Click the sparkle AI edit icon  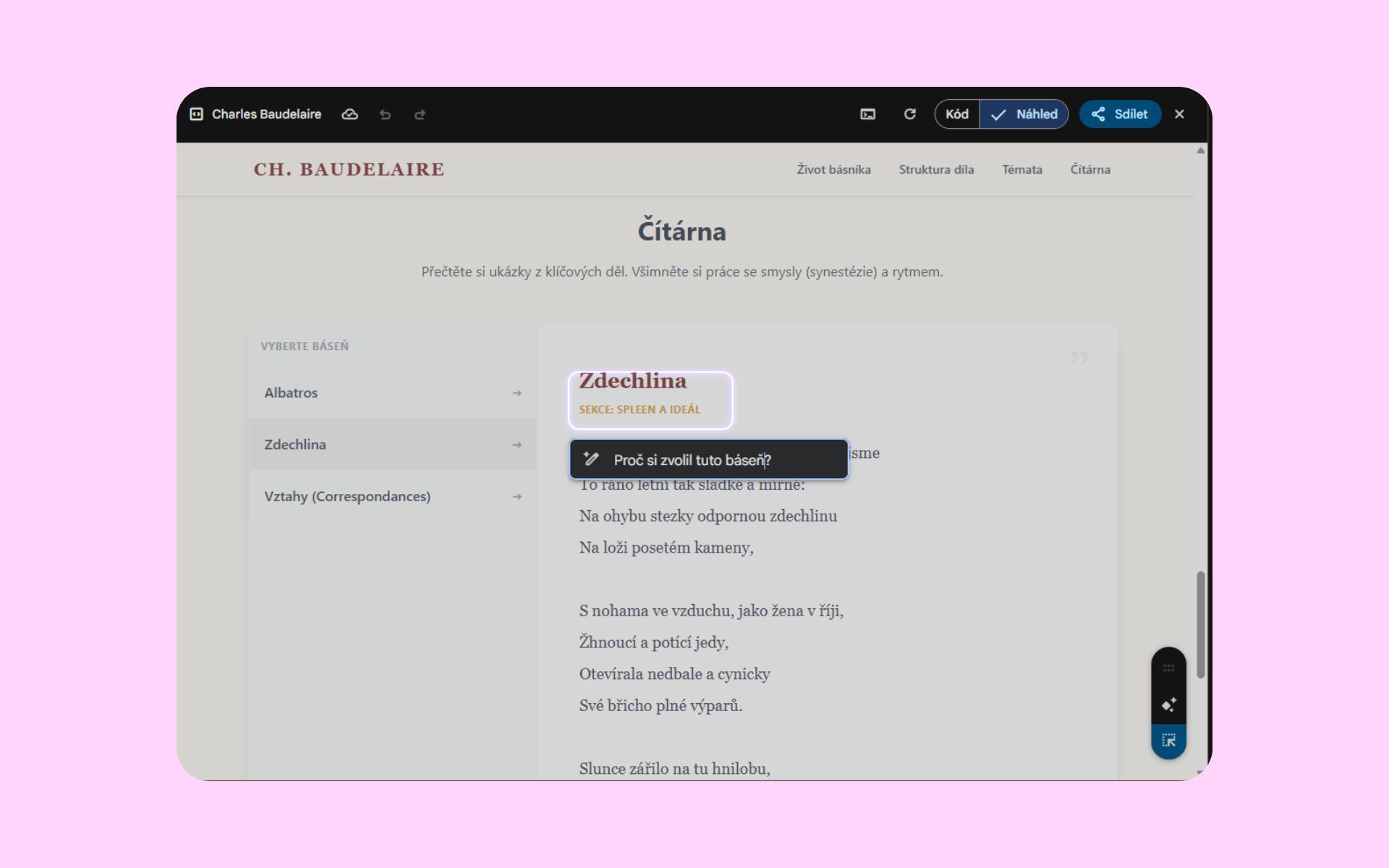pos(1168,705)
